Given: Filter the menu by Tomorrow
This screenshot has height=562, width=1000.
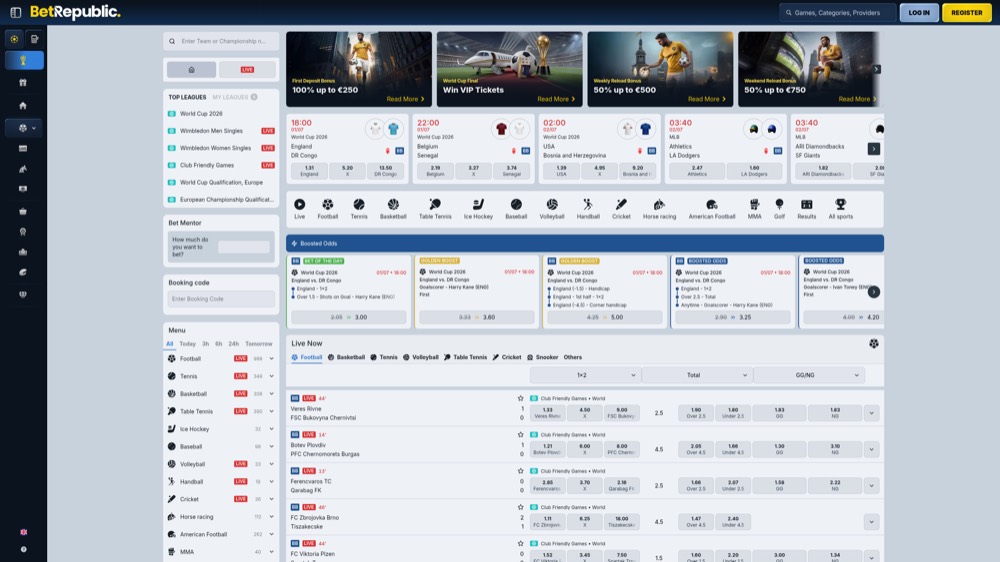Looking at the screenshot, I should [x=258, y=344].
